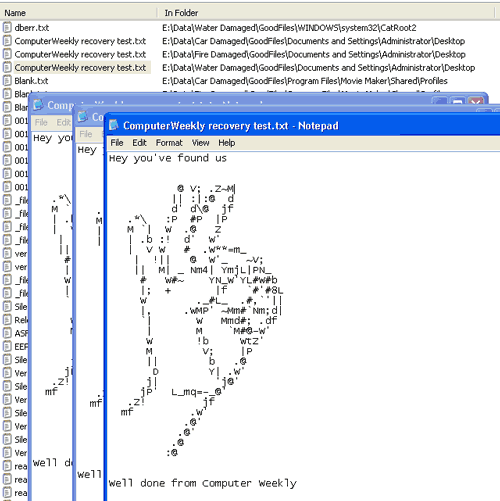Select the Blank.txt file icon
The width and height of the screenshot is (500, 501).
[7, 81]
